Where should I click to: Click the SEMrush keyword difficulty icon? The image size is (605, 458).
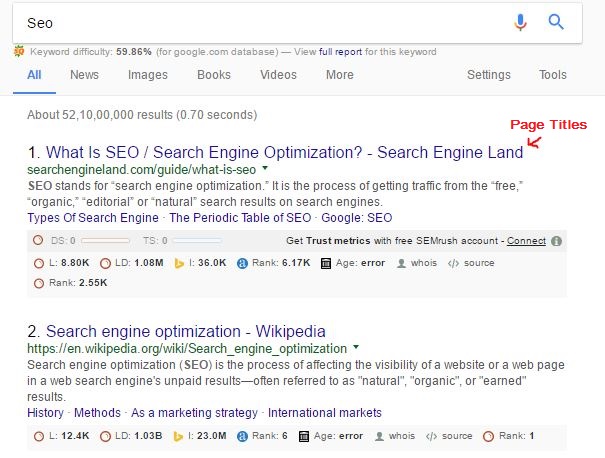pyautogui.click(x=19, y=51)
